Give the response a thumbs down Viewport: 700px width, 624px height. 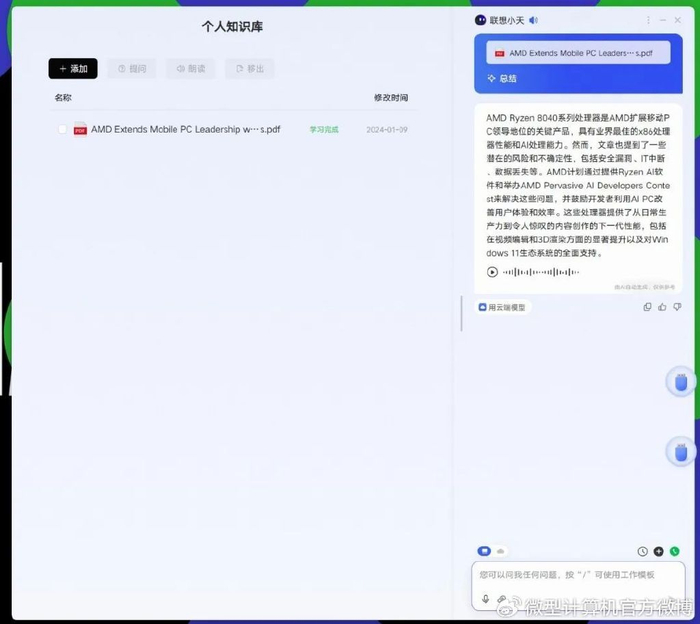click(x=677, y=307)
